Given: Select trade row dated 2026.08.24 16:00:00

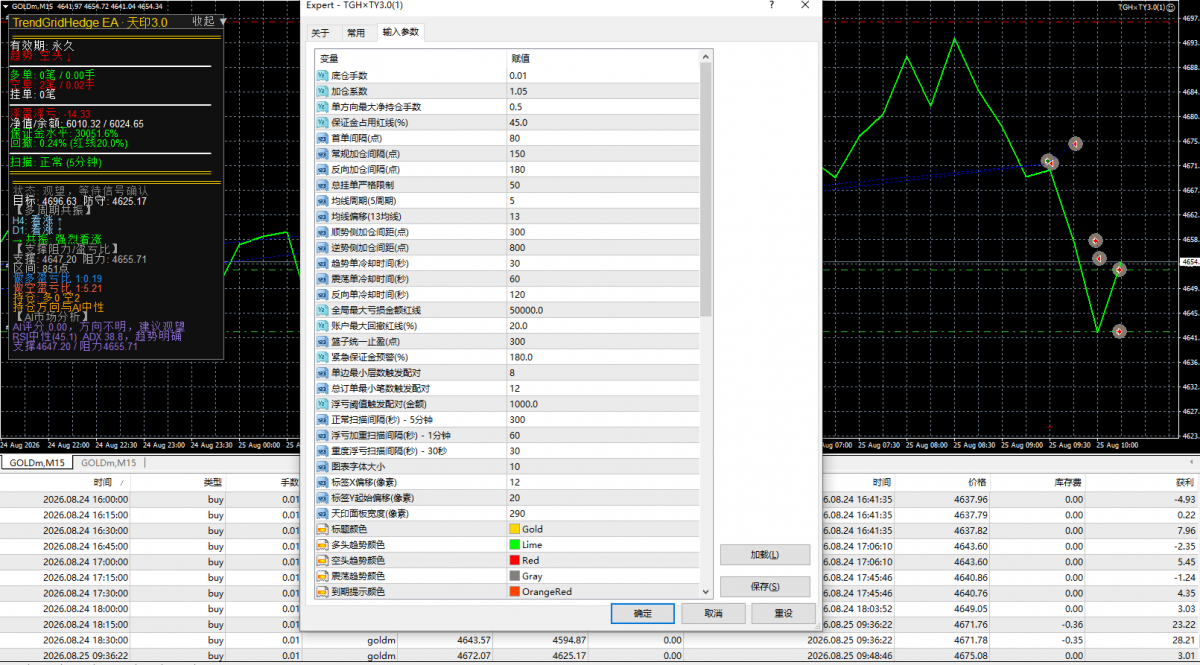Looking at the screenshot, I should (150, 499).
